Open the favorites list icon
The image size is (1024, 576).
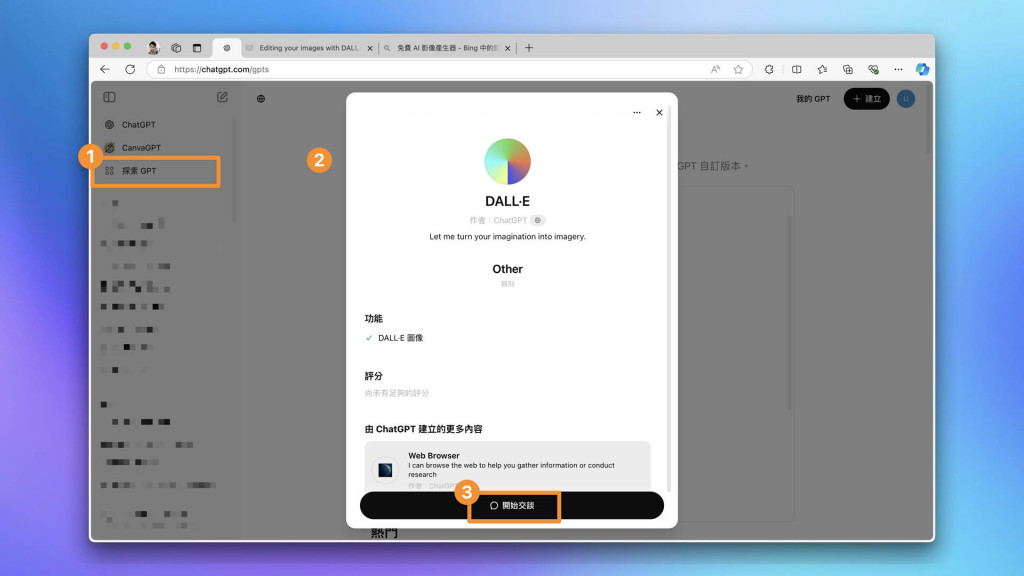pyautogui.click(x=822, y=69)
